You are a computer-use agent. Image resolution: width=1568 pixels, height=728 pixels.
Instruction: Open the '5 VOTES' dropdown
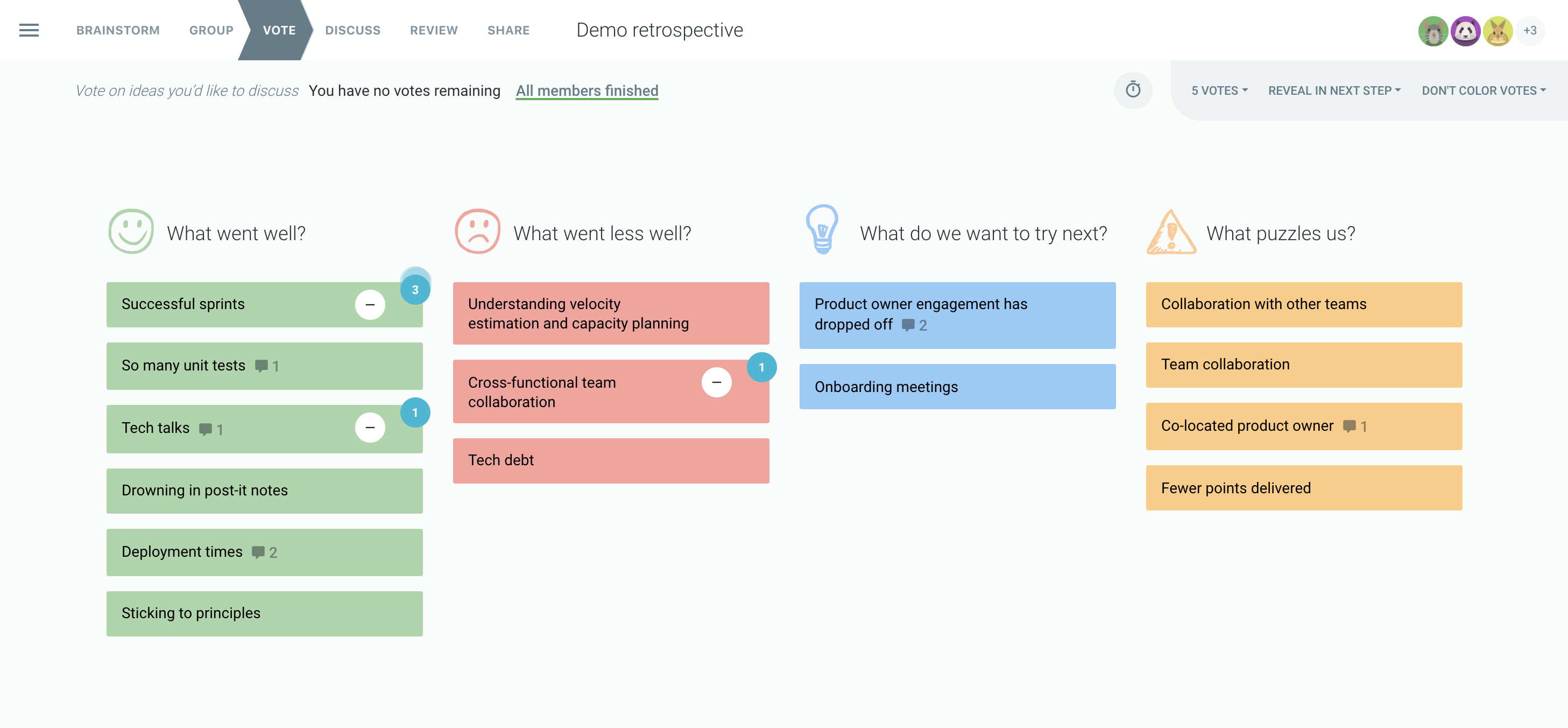(1219, 90)
